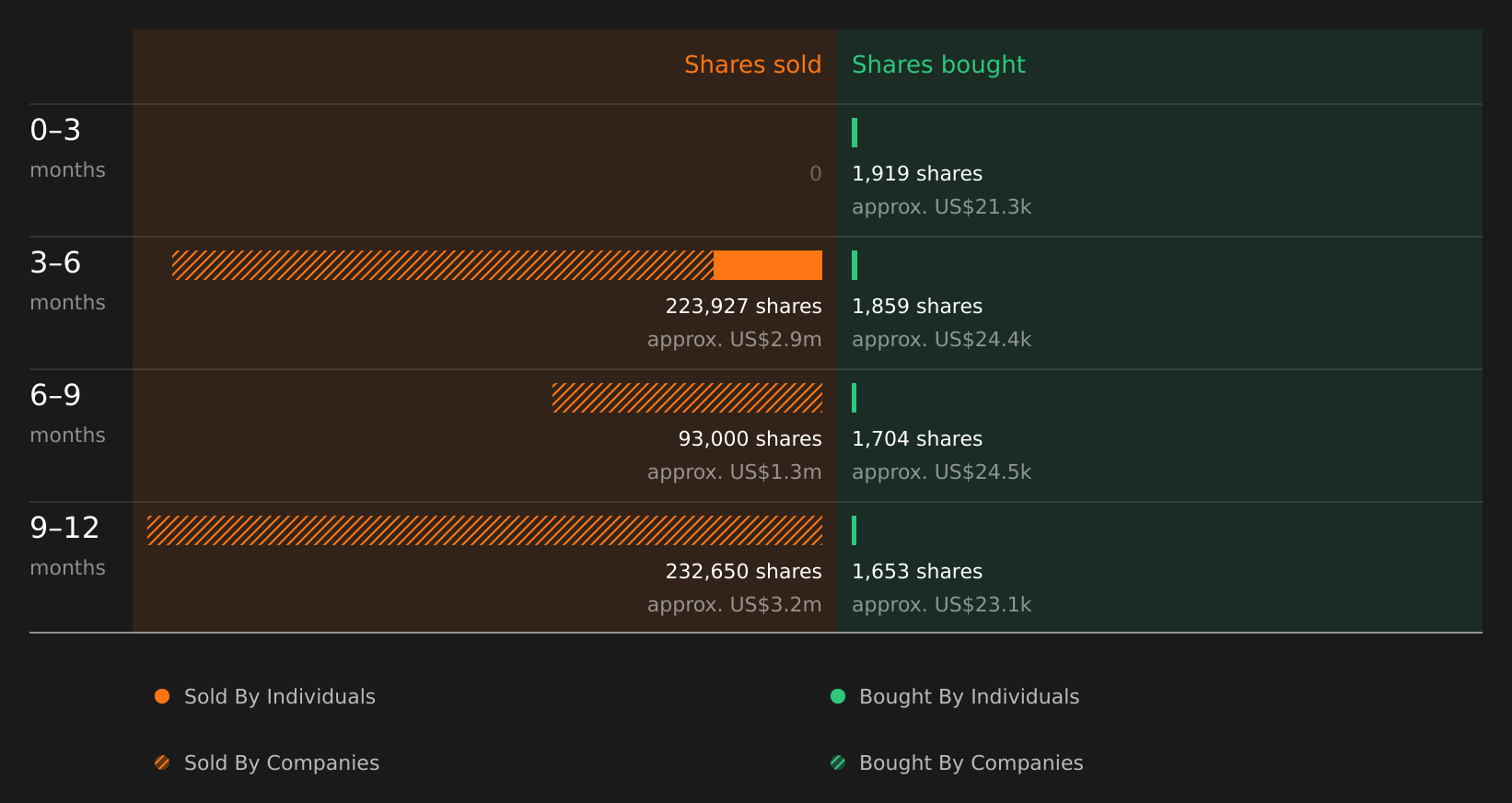Screen dimensions: 1512x803
Task: Click approx. US$21.3k amount
Action: point(941,206)
